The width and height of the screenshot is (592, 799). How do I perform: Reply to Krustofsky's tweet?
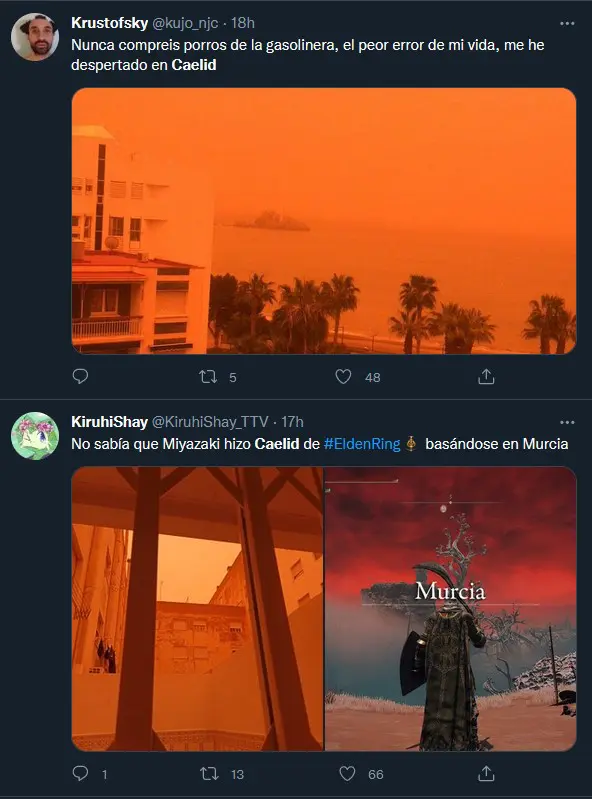[80, 377]
